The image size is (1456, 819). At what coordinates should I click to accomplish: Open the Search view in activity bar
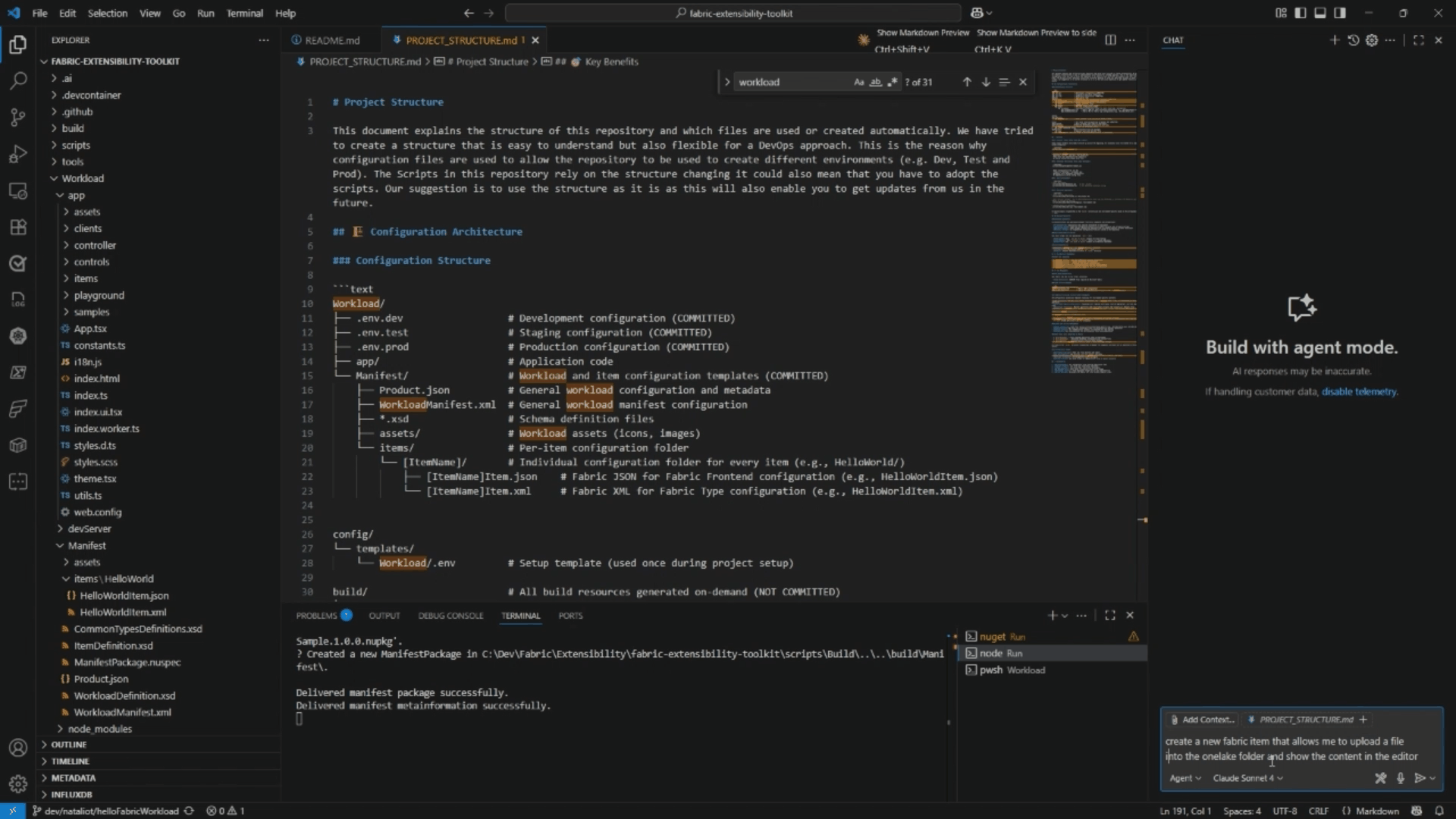point(18,80)
